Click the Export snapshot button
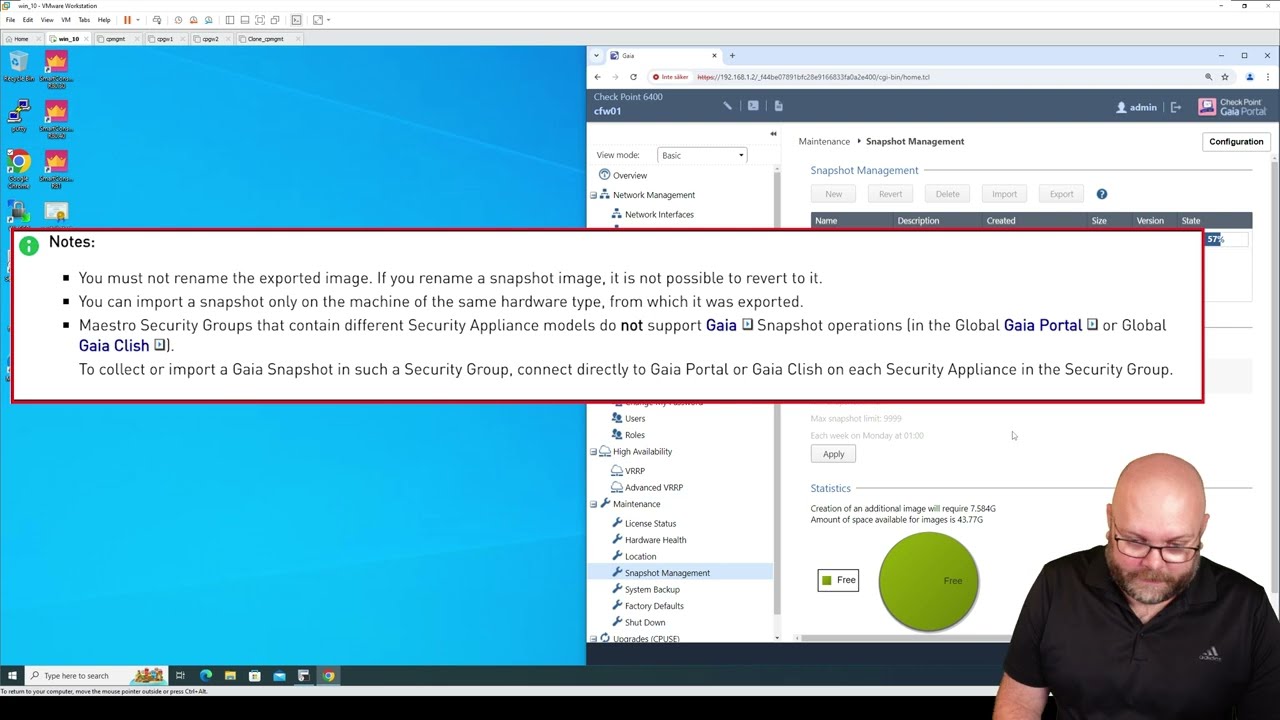The image size is (1280, 720). [x=1061, y=194]
